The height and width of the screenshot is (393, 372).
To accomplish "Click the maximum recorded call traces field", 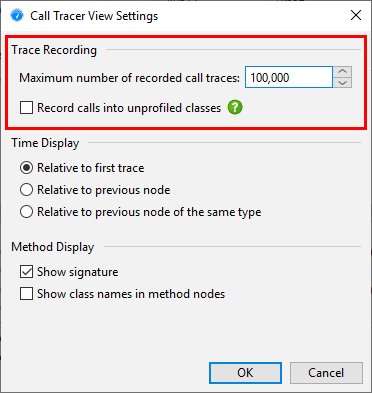I will click(x=289, y=77).
